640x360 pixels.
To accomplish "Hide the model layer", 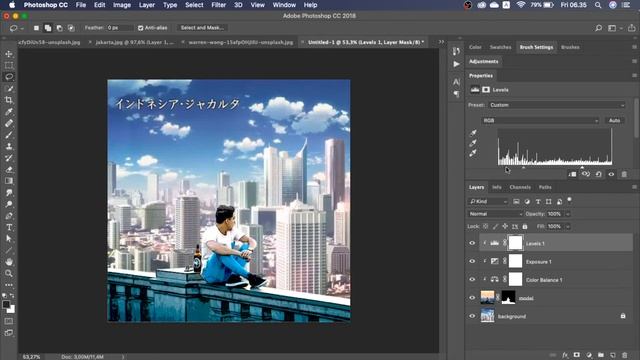I will (x=472, y=298).
